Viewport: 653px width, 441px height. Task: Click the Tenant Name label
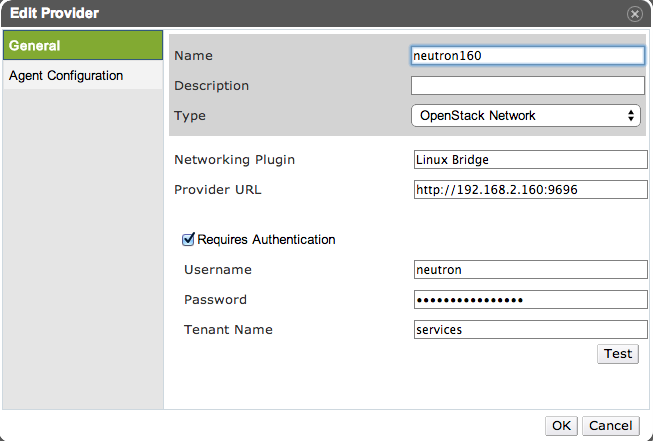(x=228, y=329)
